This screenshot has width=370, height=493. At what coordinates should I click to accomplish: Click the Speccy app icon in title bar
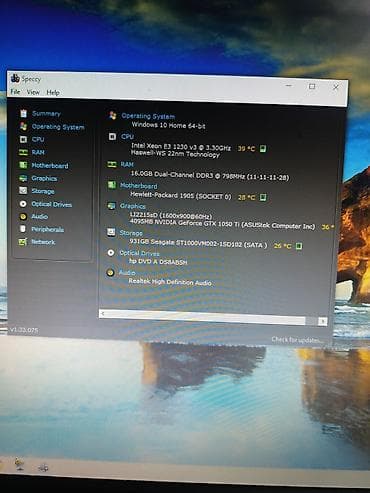pyautogui.click(x=15, y=79)
